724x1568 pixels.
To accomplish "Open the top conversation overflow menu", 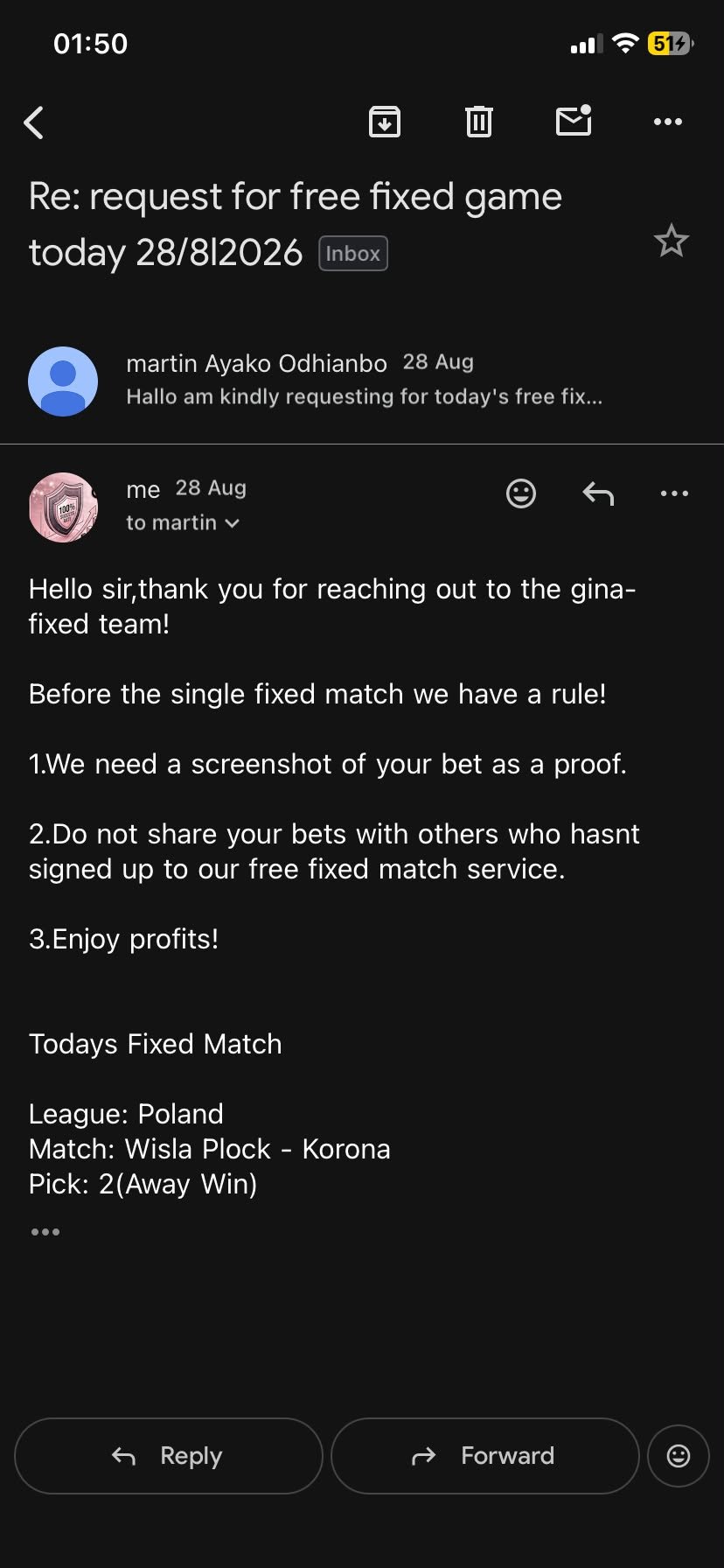I will point(668,122).
